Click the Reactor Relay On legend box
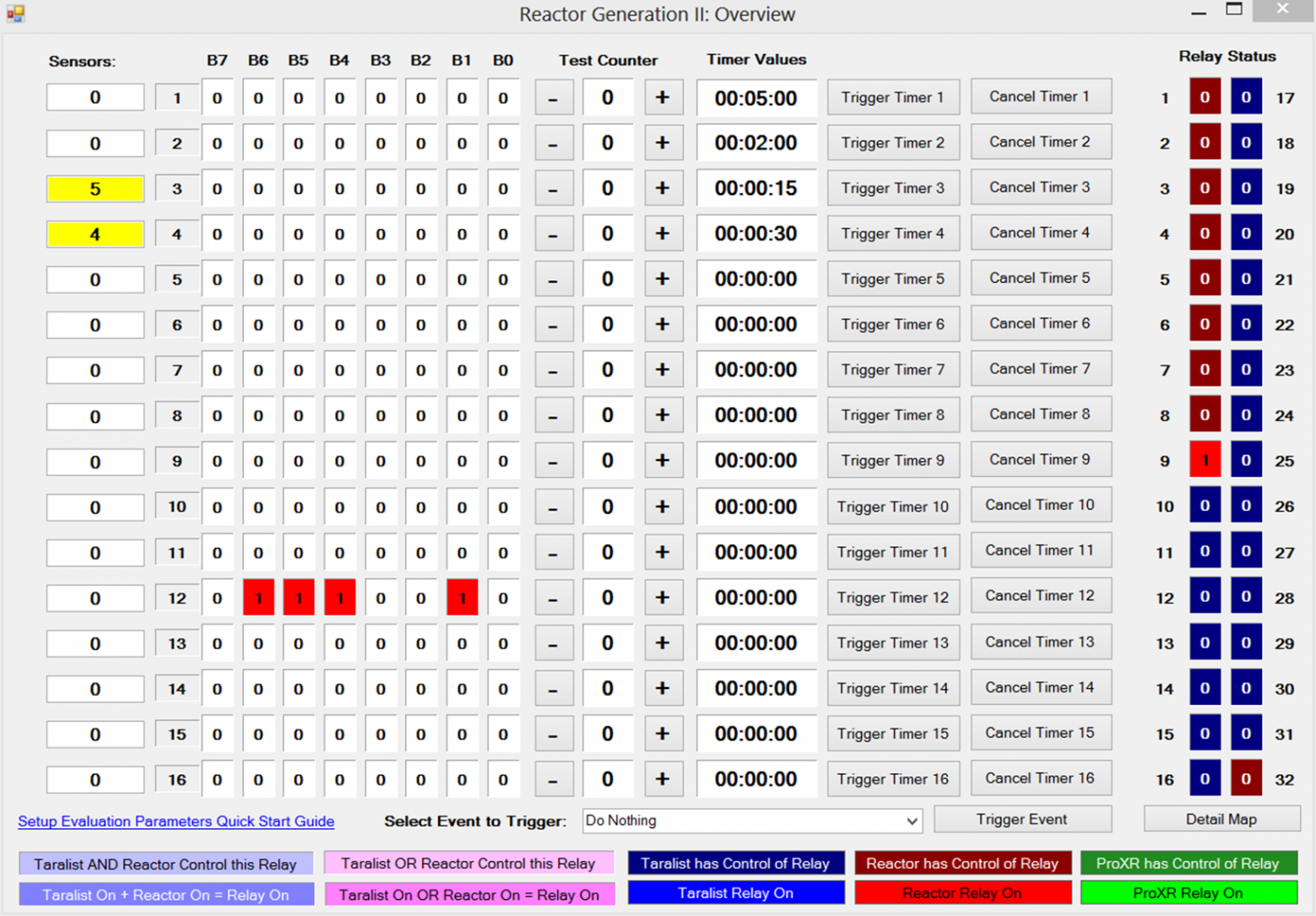Screen dimensions: 1316x916 coord(961,893)
